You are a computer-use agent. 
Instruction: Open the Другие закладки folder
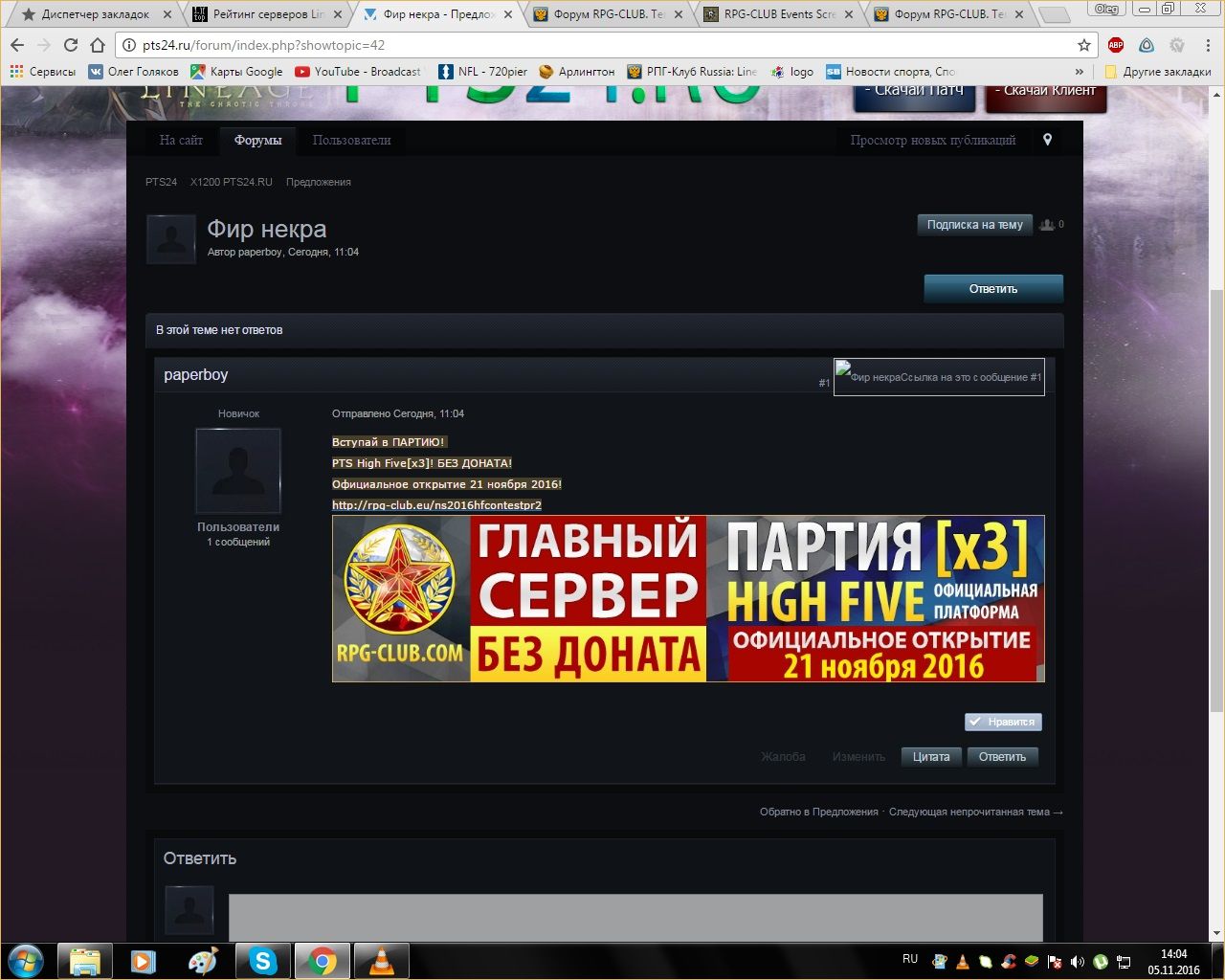point(1158,72)
